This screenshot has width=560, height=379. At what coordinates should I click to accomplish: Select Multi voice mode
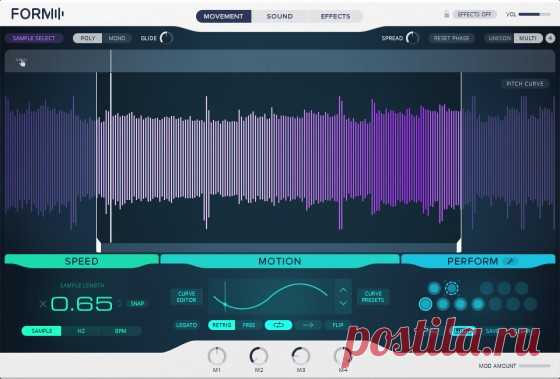click(528, 38)
